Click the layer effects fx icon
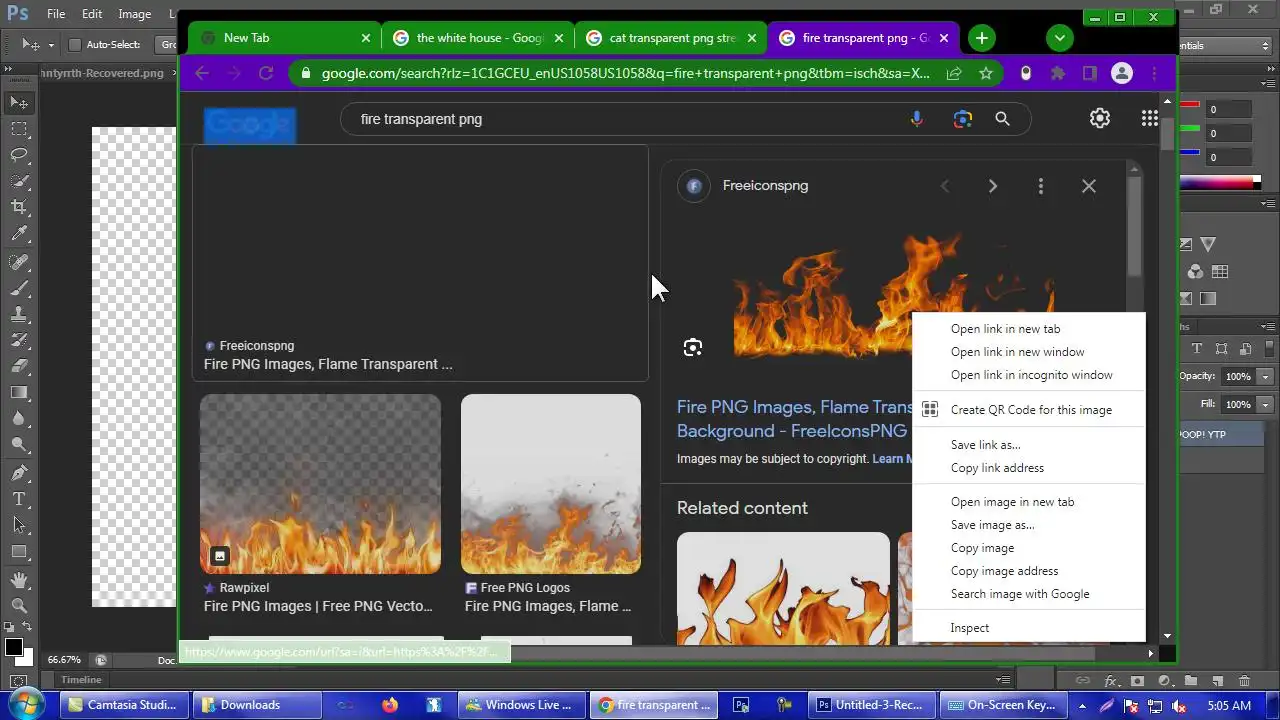 1110,681
